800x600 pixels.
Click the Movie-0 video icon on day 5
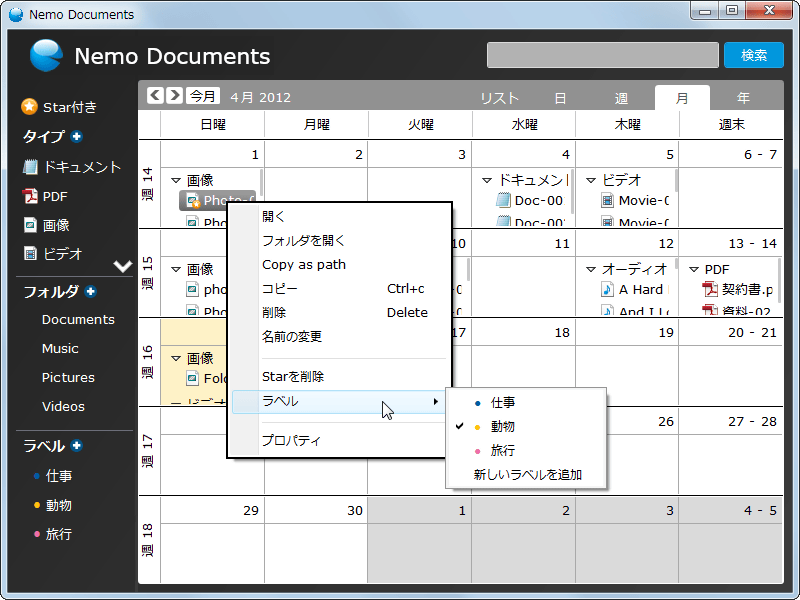pos(607,200)
